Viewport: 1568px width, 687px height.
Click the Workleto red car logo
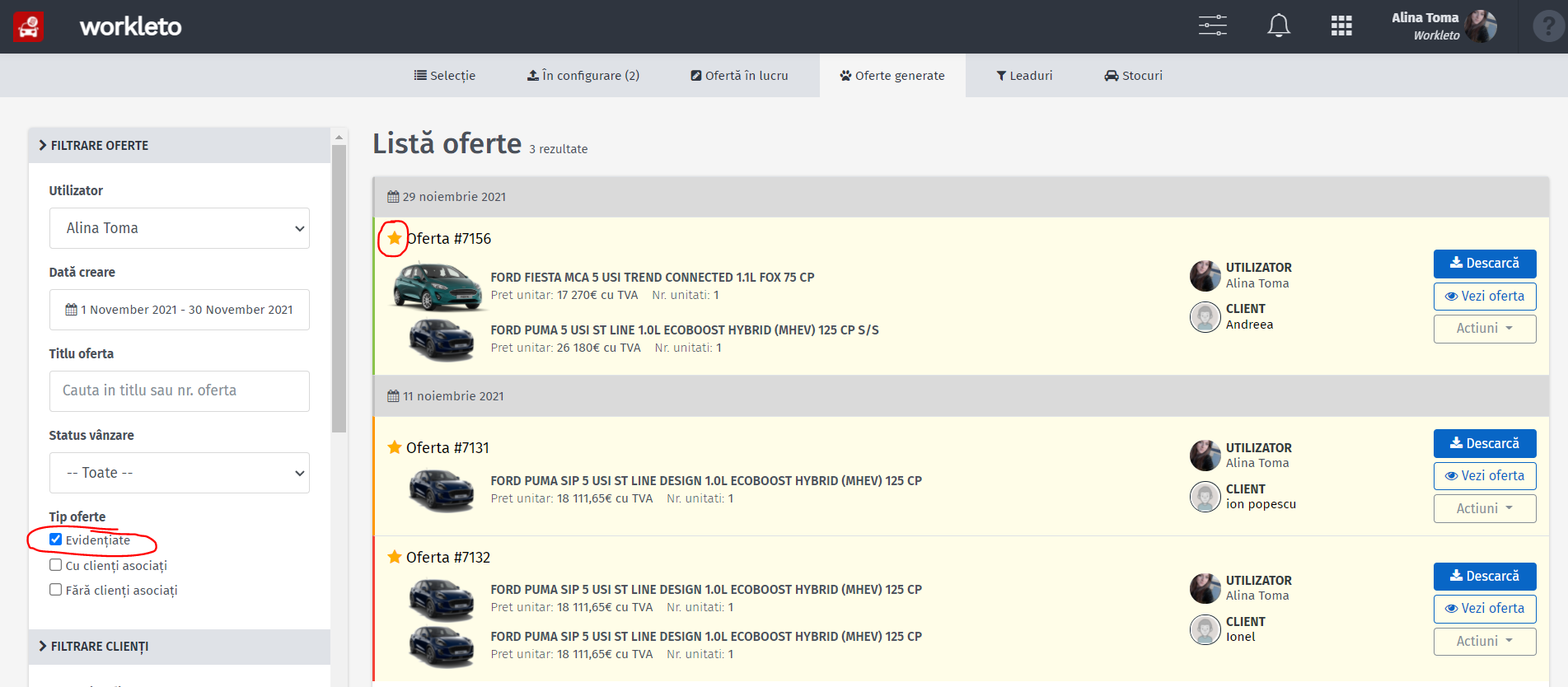(x=28, y=27)
